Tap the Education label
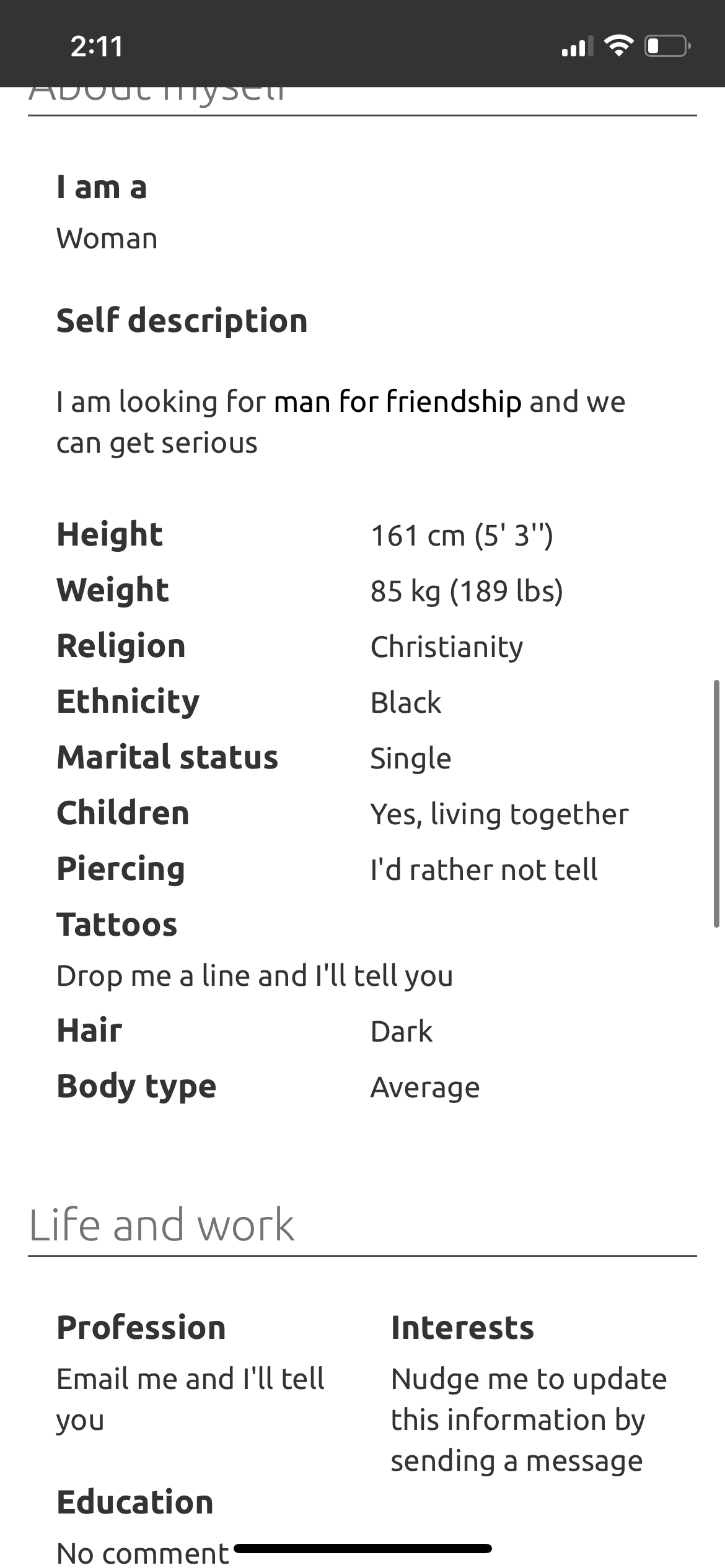Image resolution: width=725 pixels, height=1568 pixels. coord(135,1502)
